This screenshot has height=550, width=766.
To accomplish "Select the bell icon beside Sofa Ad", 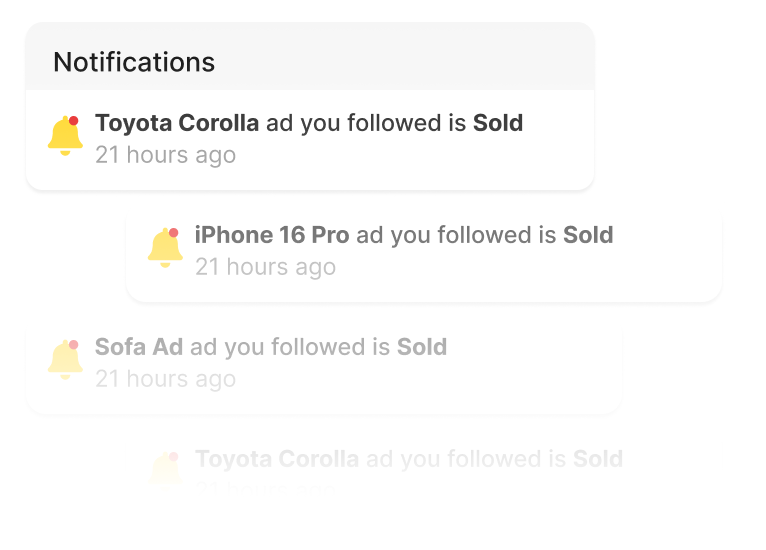I will tap(65, 359).
